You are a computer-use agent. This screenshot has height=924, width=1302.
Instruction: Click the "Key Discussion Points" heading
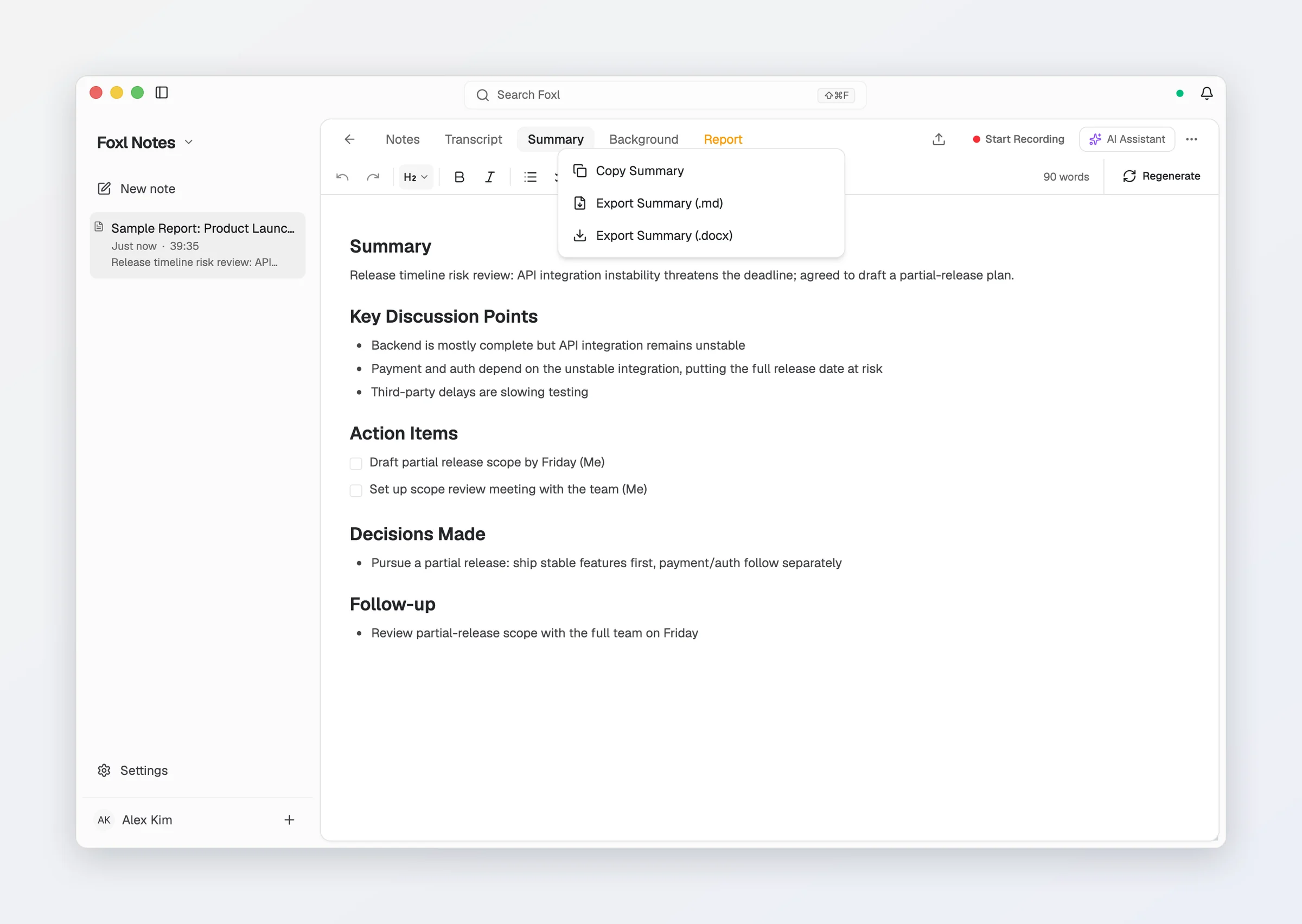pyautogui.click(x=443, y=316)
